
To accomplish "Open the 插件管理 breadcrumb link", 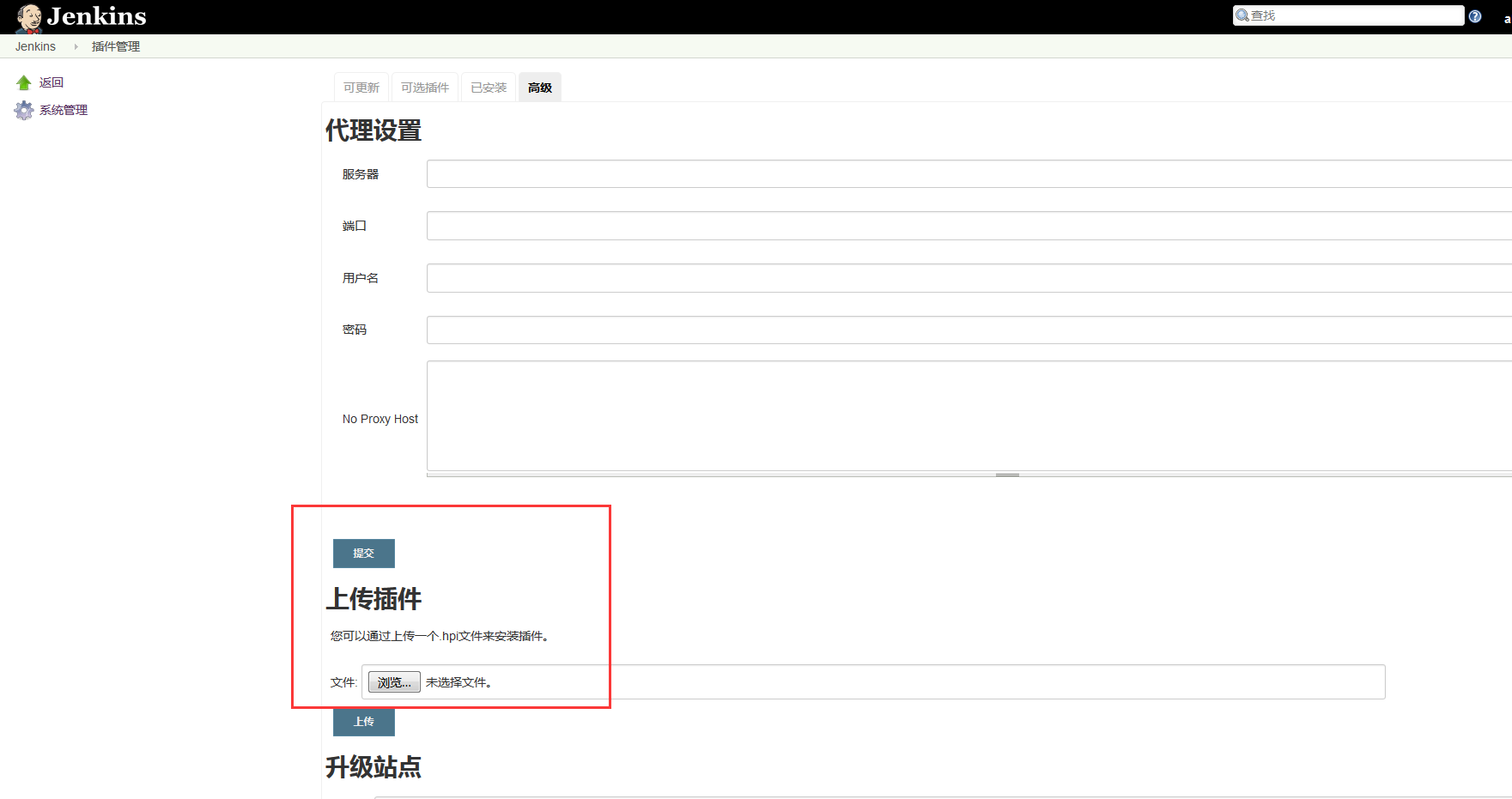I will tap(116, 46).
